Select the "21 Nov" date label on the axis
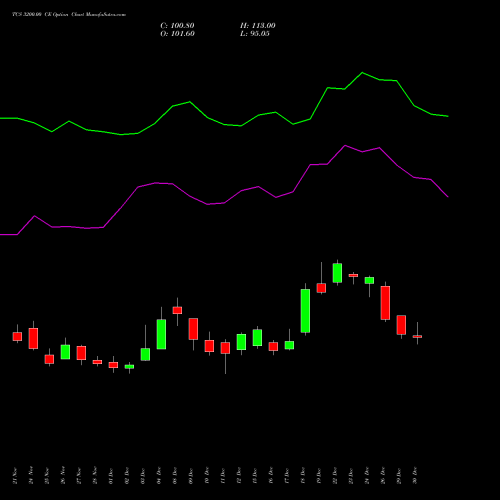This screenshot has height=500, width=500. (x=15, y=476)
